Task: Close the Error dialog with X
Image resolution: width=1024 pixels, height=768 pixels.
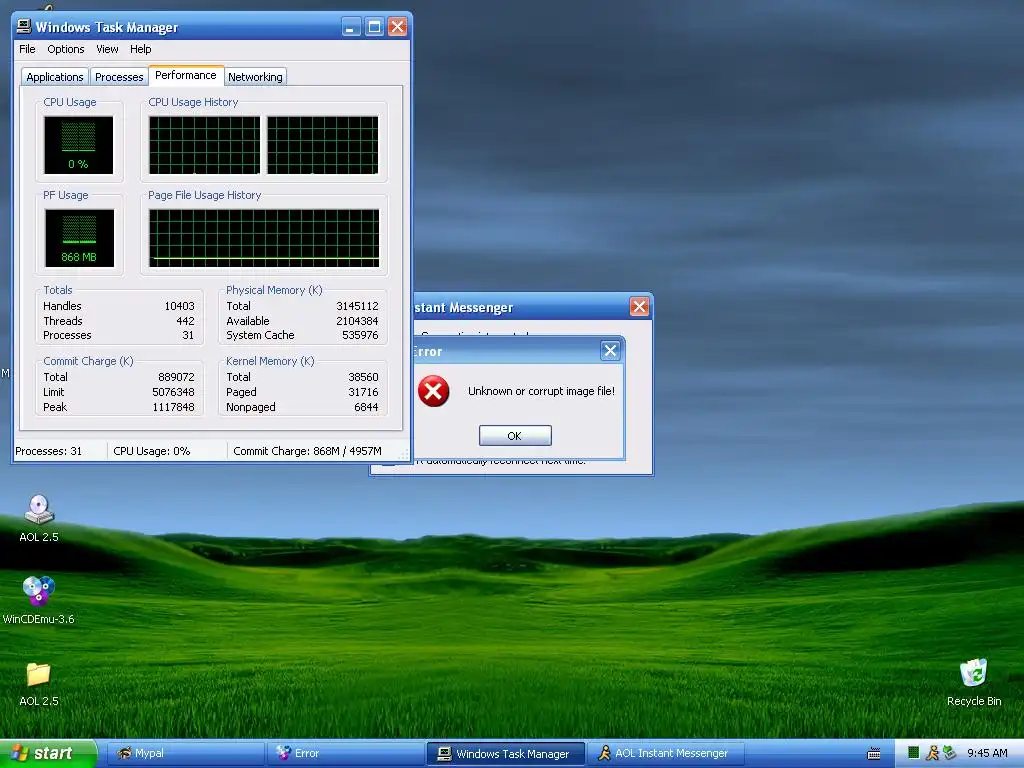Action: click(611, 351)
